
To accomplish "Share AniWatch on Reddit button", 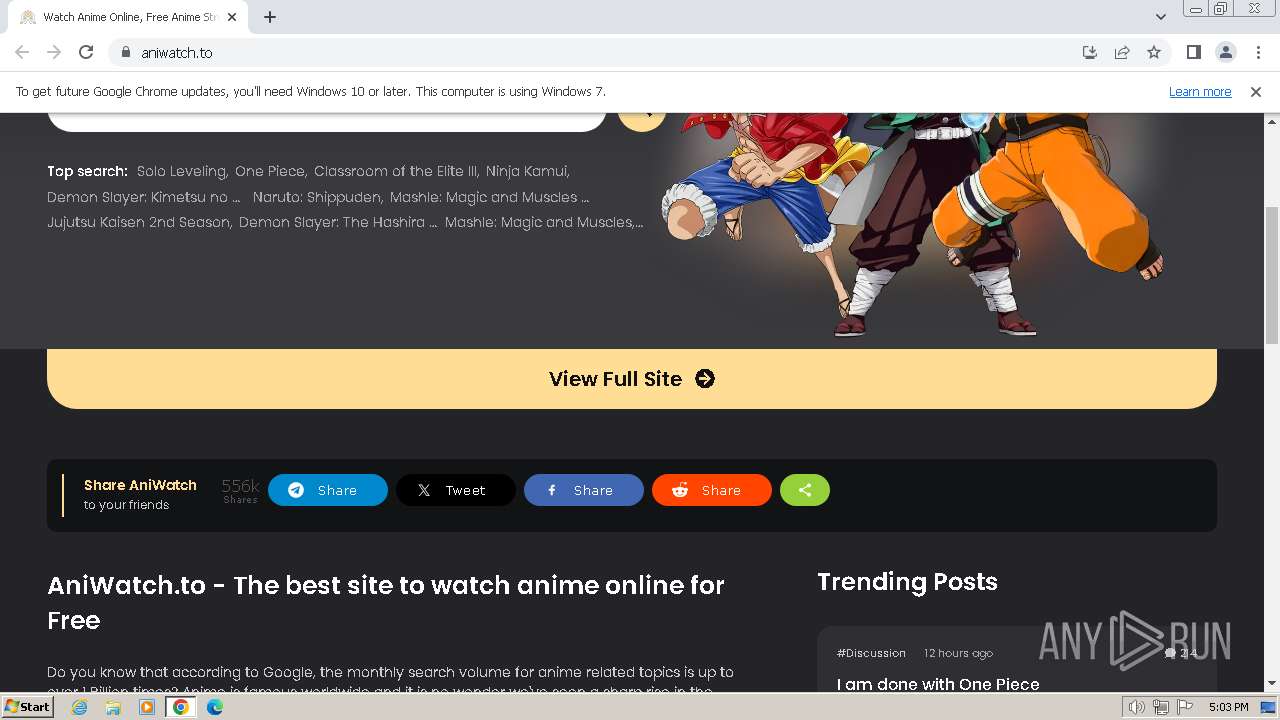I will (x=712, y=490).
